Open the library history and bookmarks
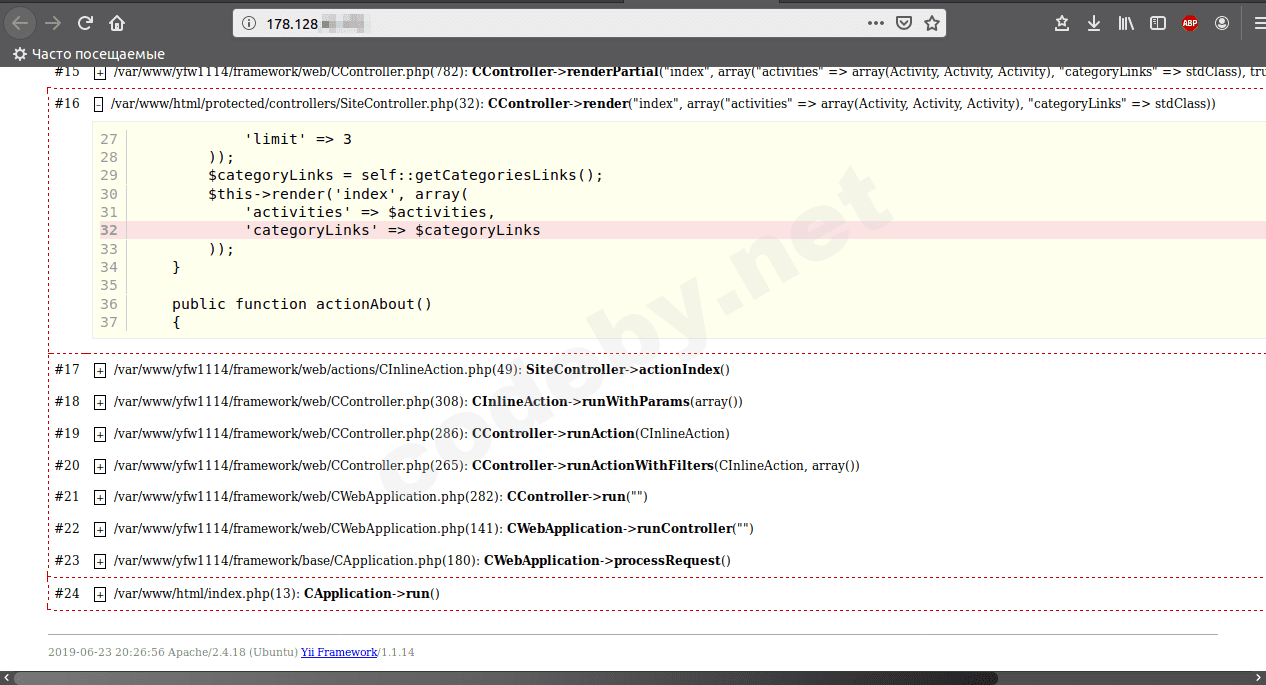 click(1126, 23)
